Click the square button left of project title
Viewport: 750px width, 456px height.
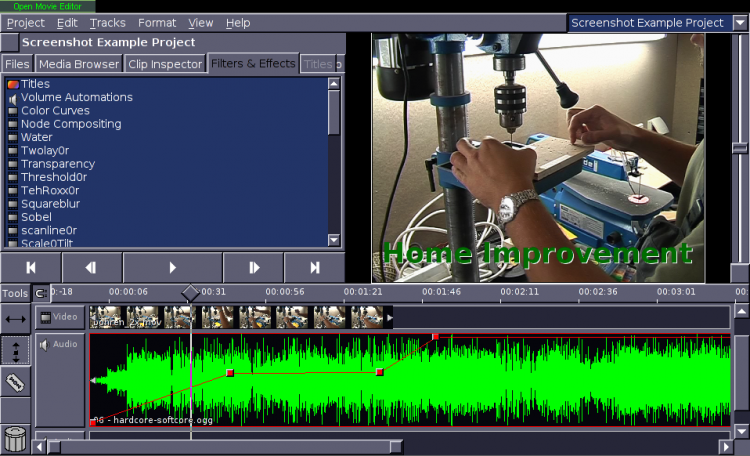point(10,43)
